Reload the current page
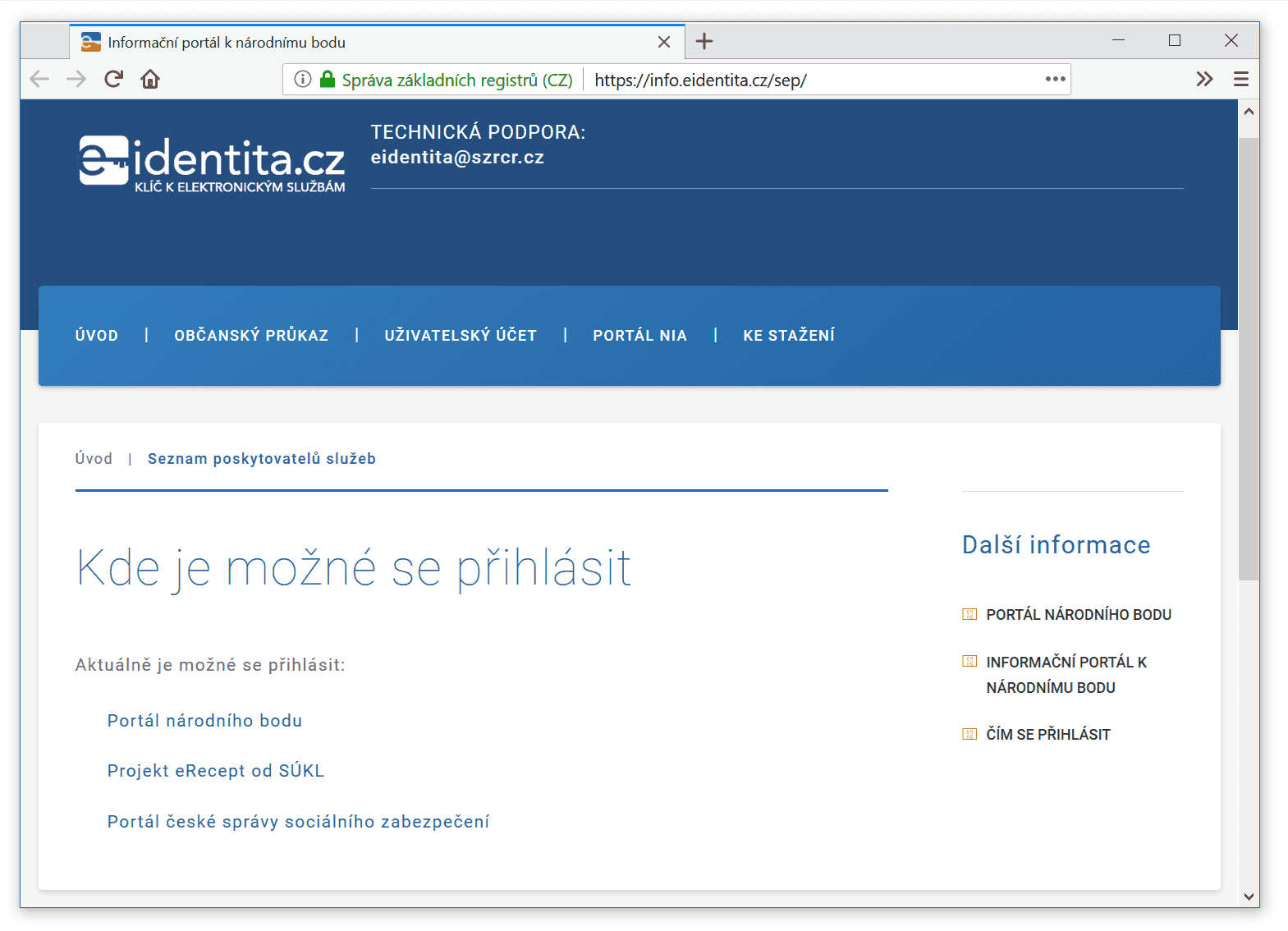This screenshot has height=931, width=1288. pyautogui.click(x=113, y=80)
